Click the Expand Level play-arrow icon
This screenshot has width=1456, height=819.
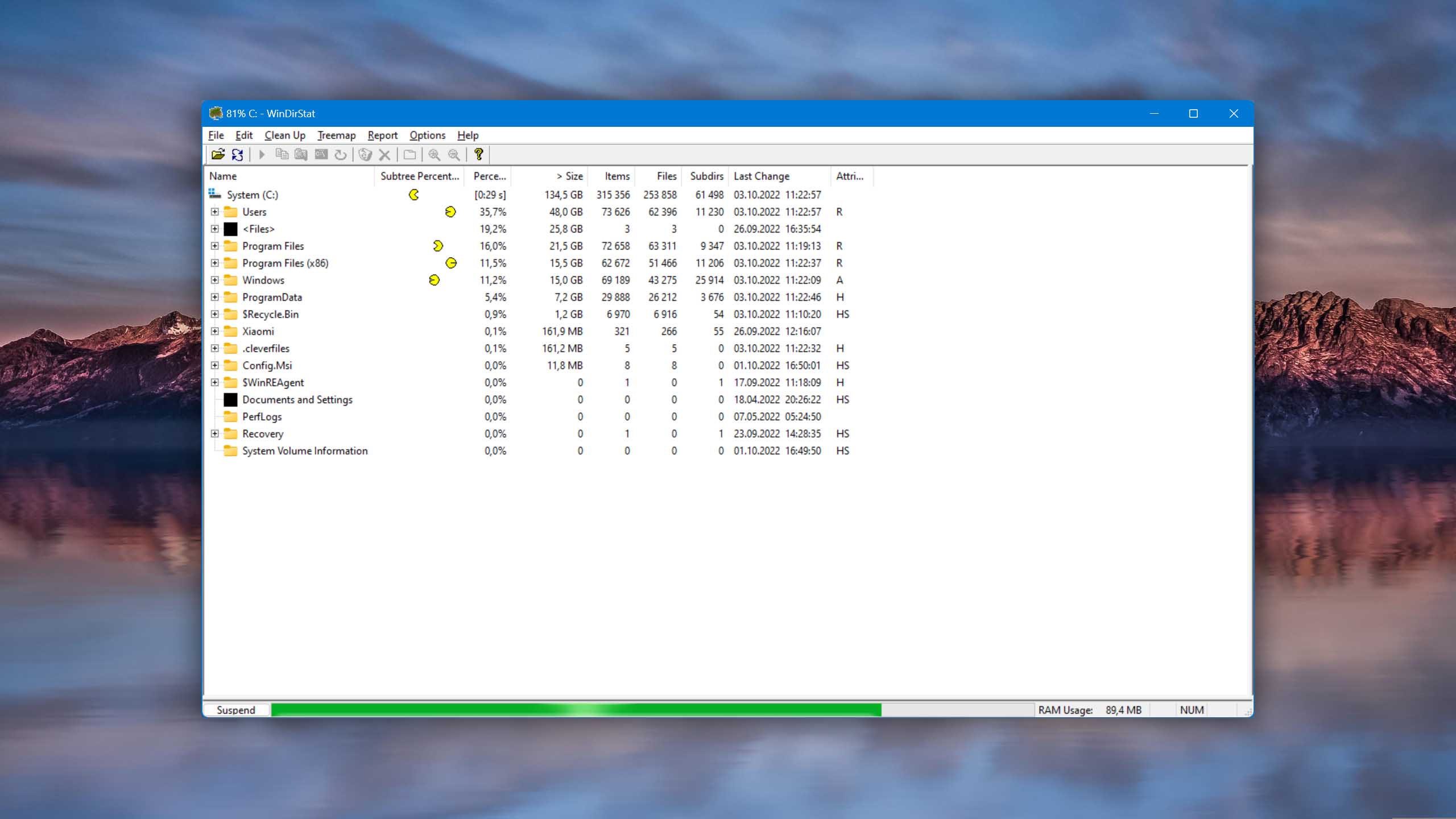[262, 154]
